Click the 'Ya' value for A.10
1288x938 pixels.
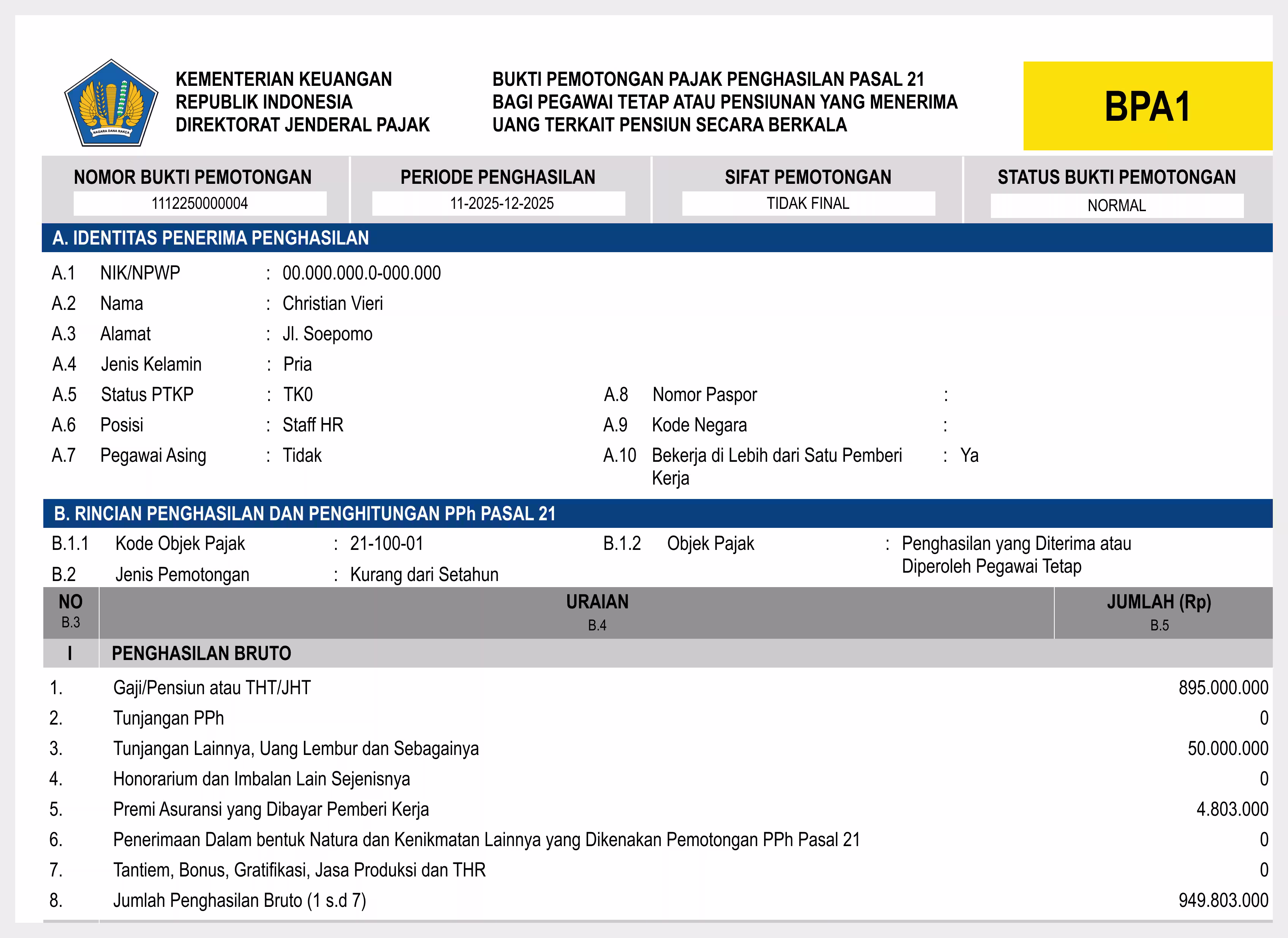pyautogui.click(x=969, y=455)
